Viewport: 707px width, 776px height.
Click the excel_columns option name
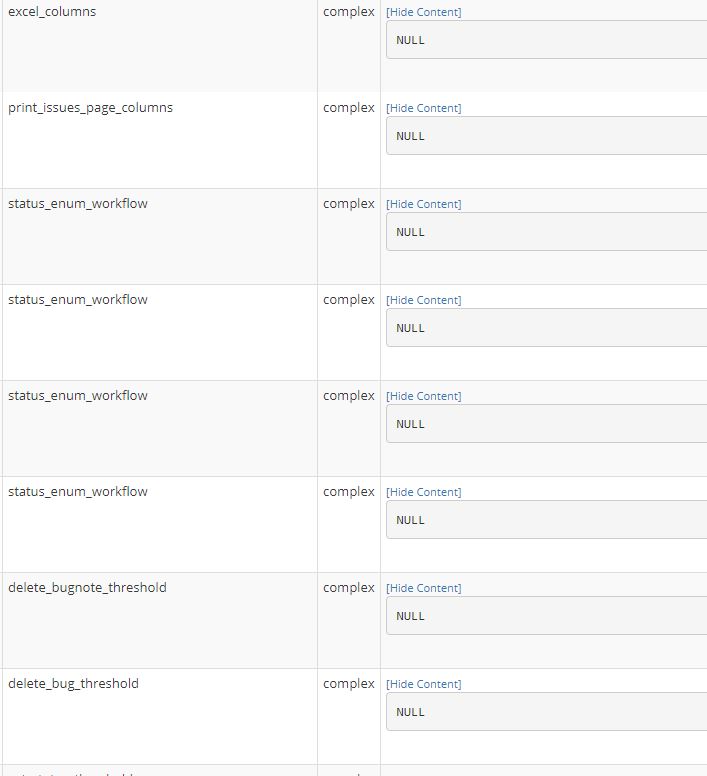tap(52, 12)
